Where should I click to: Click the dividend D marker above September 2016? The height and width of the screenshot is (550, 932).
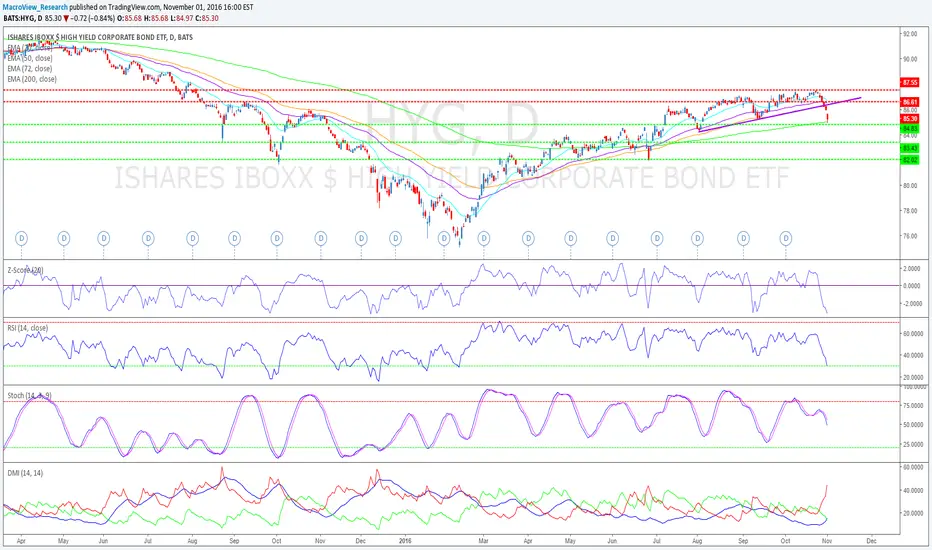point(743,238)
